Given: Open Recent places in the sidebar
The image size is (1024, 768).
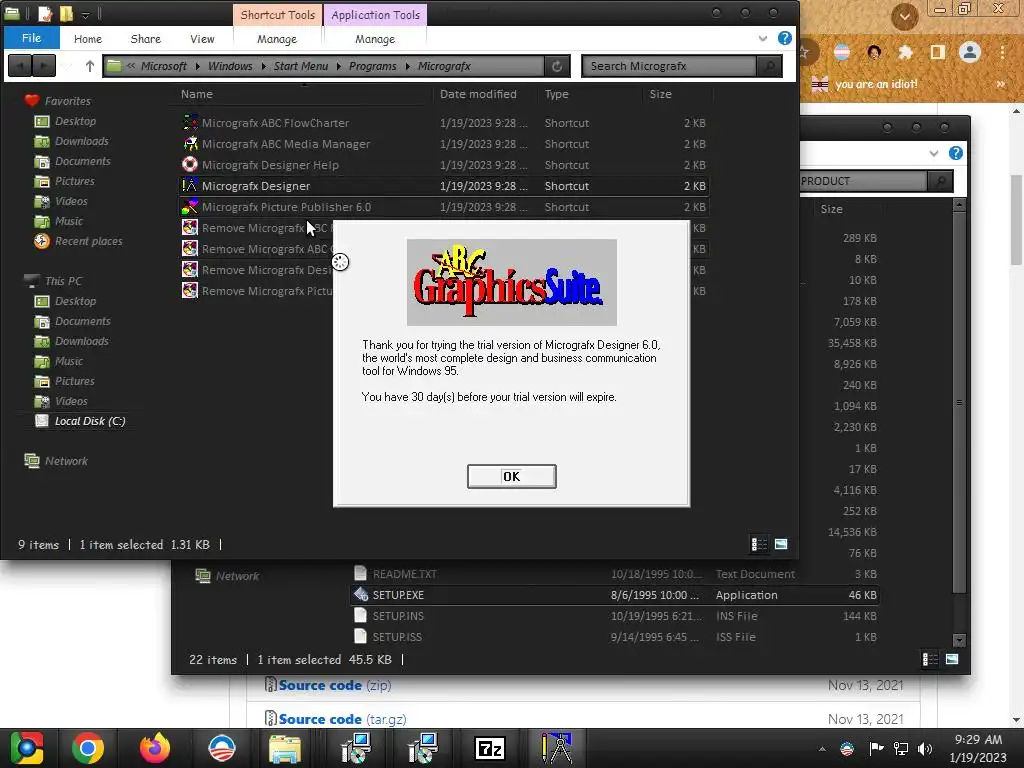Looking at the screenshot, I should 88,241.
